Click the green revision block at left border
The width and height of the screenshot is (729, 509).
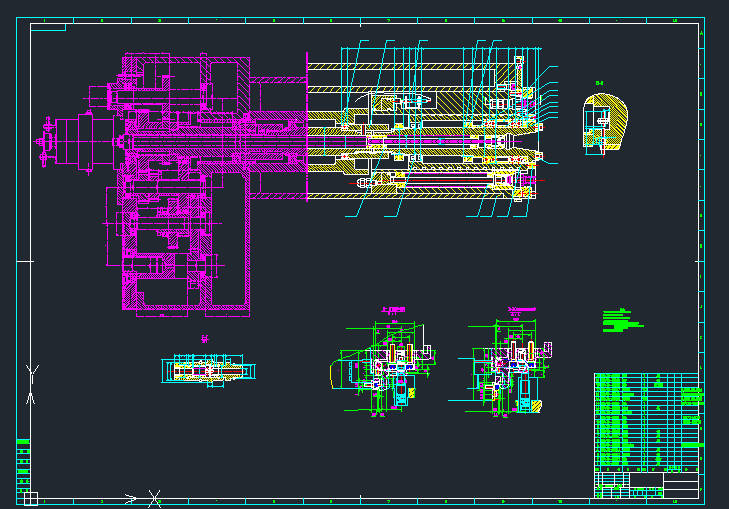coord(23,464)
